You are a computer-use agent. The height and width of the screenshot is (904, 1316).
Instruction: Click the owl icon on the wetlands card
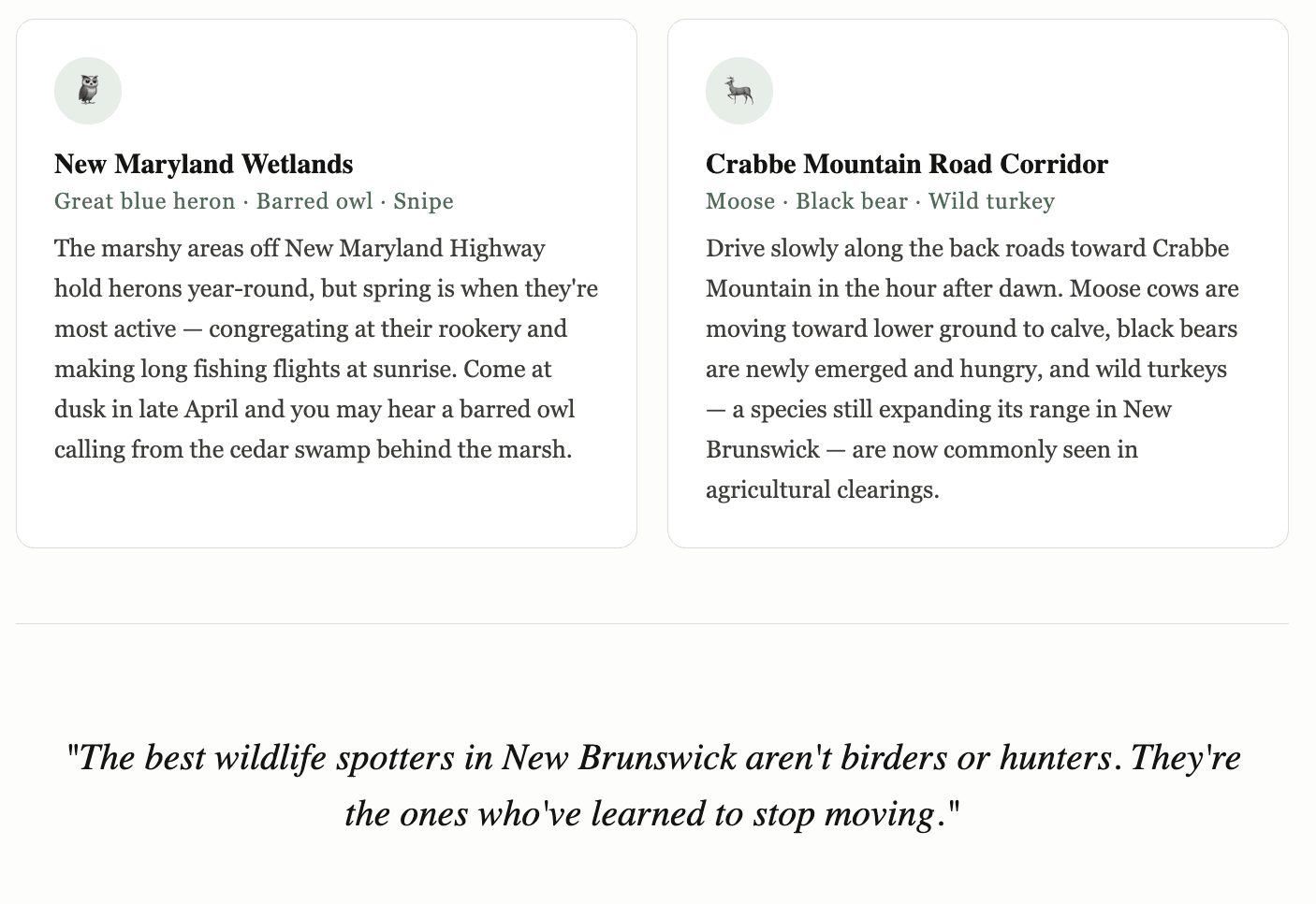[88, 91]
